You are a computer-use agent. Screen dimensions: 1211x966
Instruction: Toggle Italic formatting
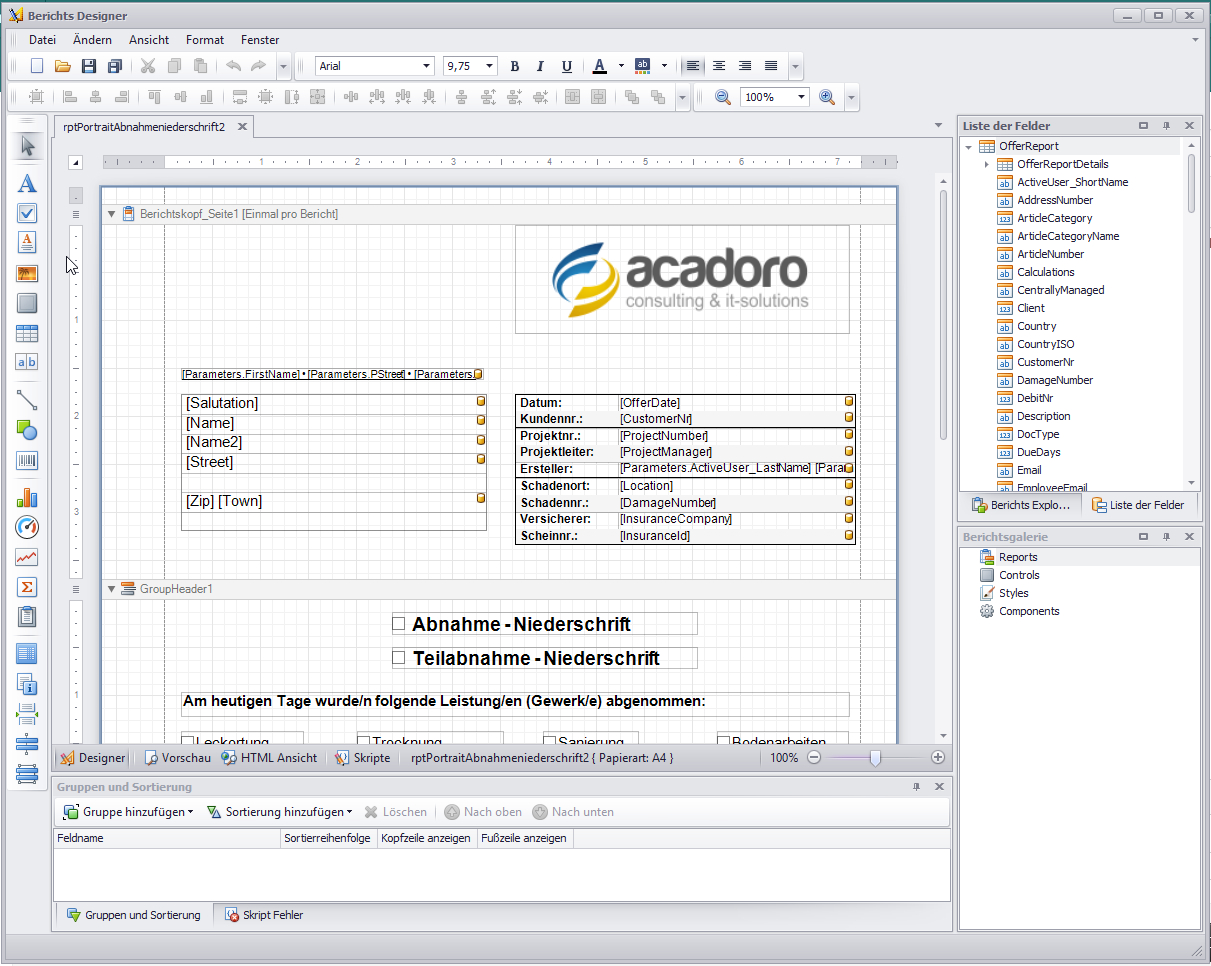tap(541, 67)
